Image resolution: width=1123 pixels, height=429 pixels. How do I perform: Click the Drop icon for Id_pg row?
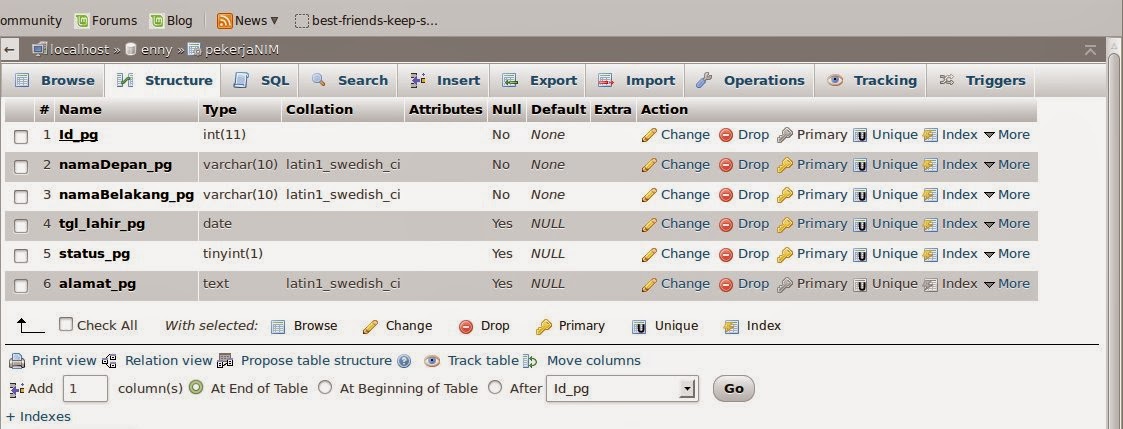pos(726,135)
